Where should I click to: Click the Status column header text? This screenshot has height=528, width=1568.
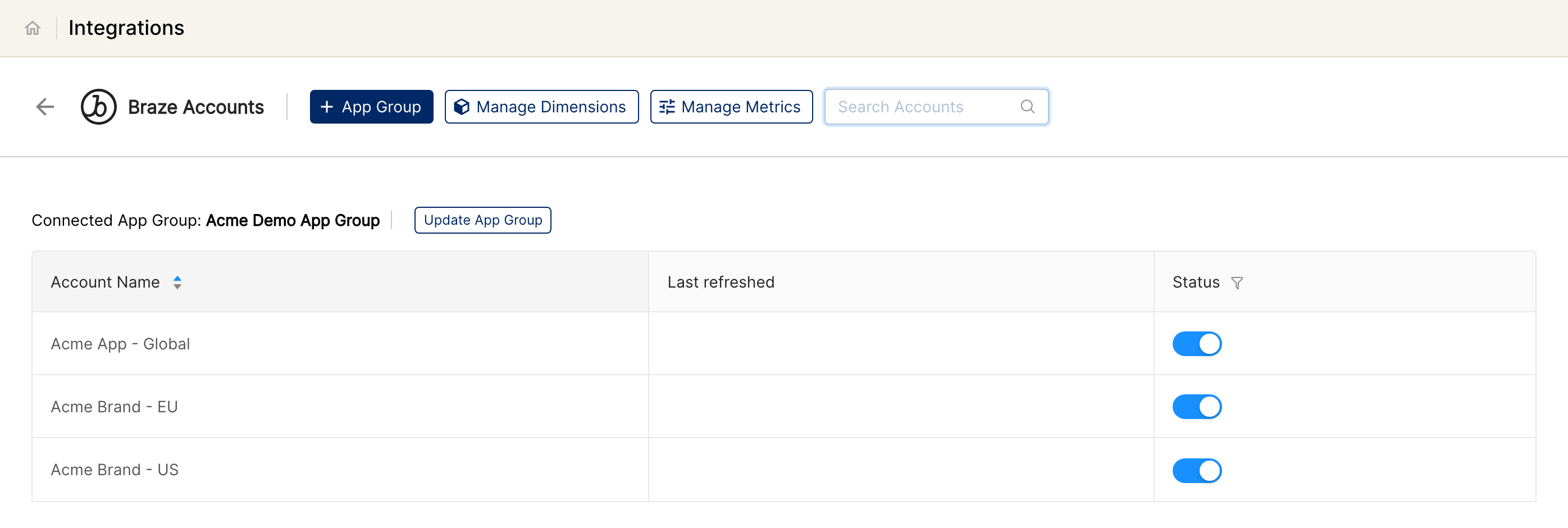(1196, 283)
